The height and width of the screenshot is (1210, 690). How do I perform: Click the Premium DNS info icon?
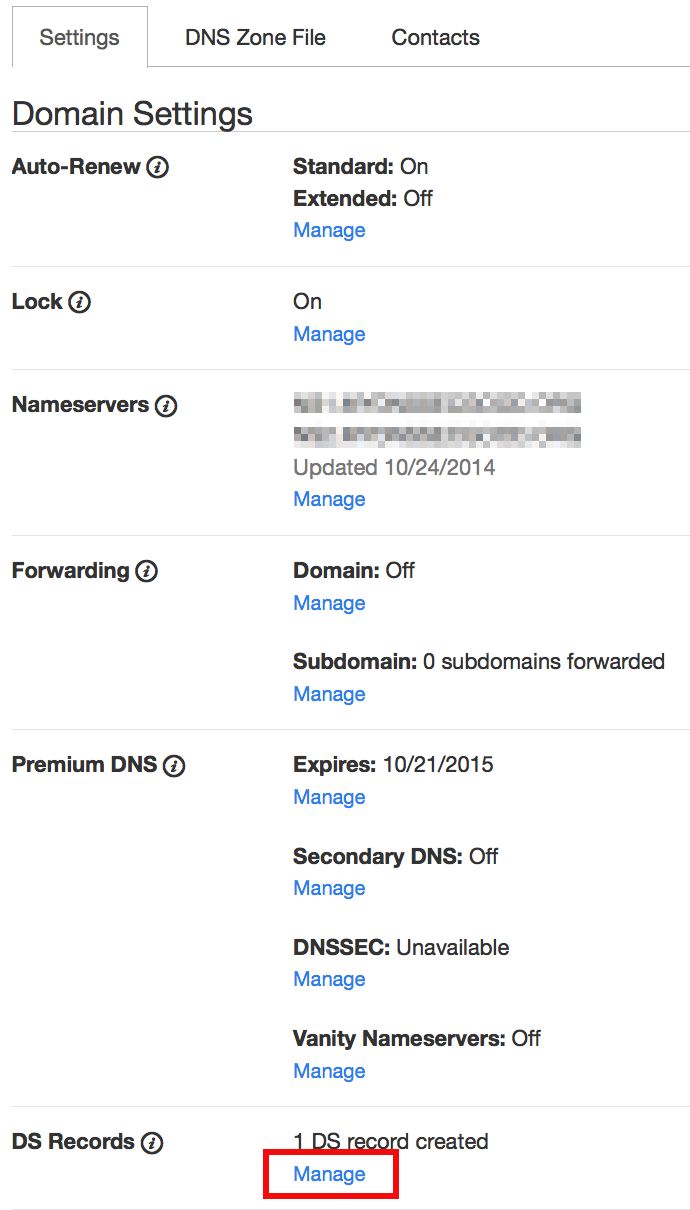pos(174,766)
